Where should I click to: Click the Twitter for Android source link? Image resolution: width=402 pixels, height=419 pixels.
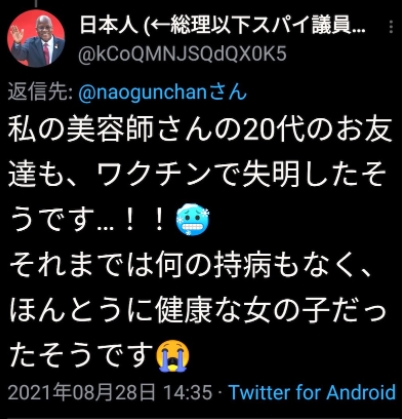pyautogui.click(x=312, y=392)
